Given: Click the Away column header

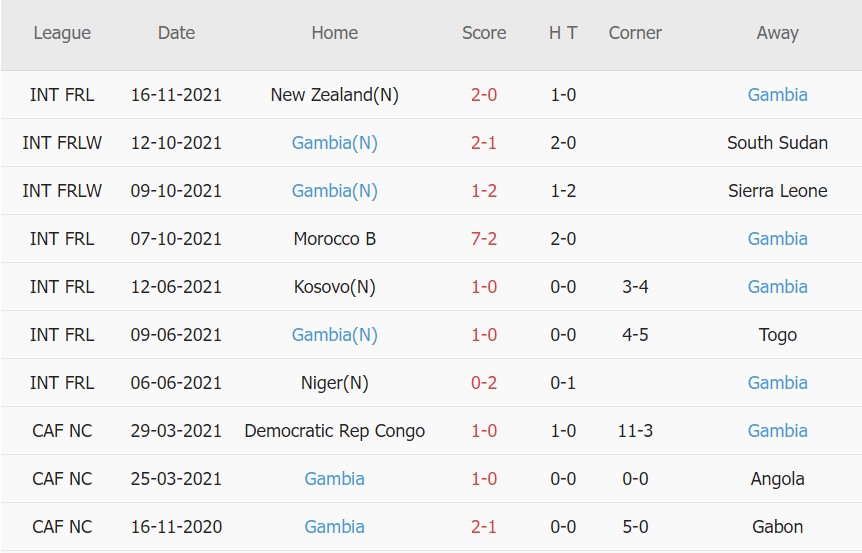Looking at the screenshot, I should pos(777,33).
